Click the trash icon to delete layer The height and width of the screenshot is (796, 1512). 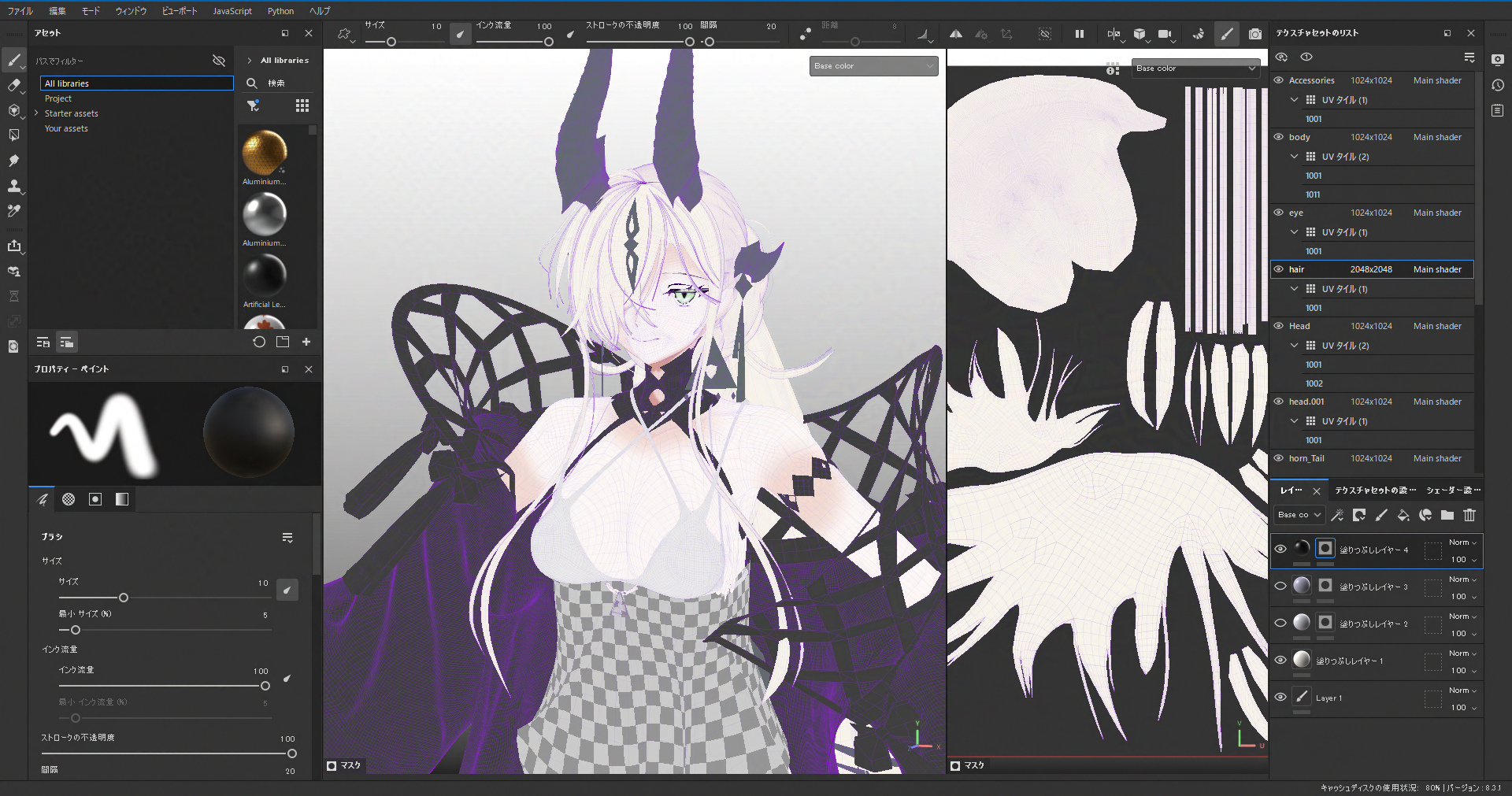[x=1469, y=515]
